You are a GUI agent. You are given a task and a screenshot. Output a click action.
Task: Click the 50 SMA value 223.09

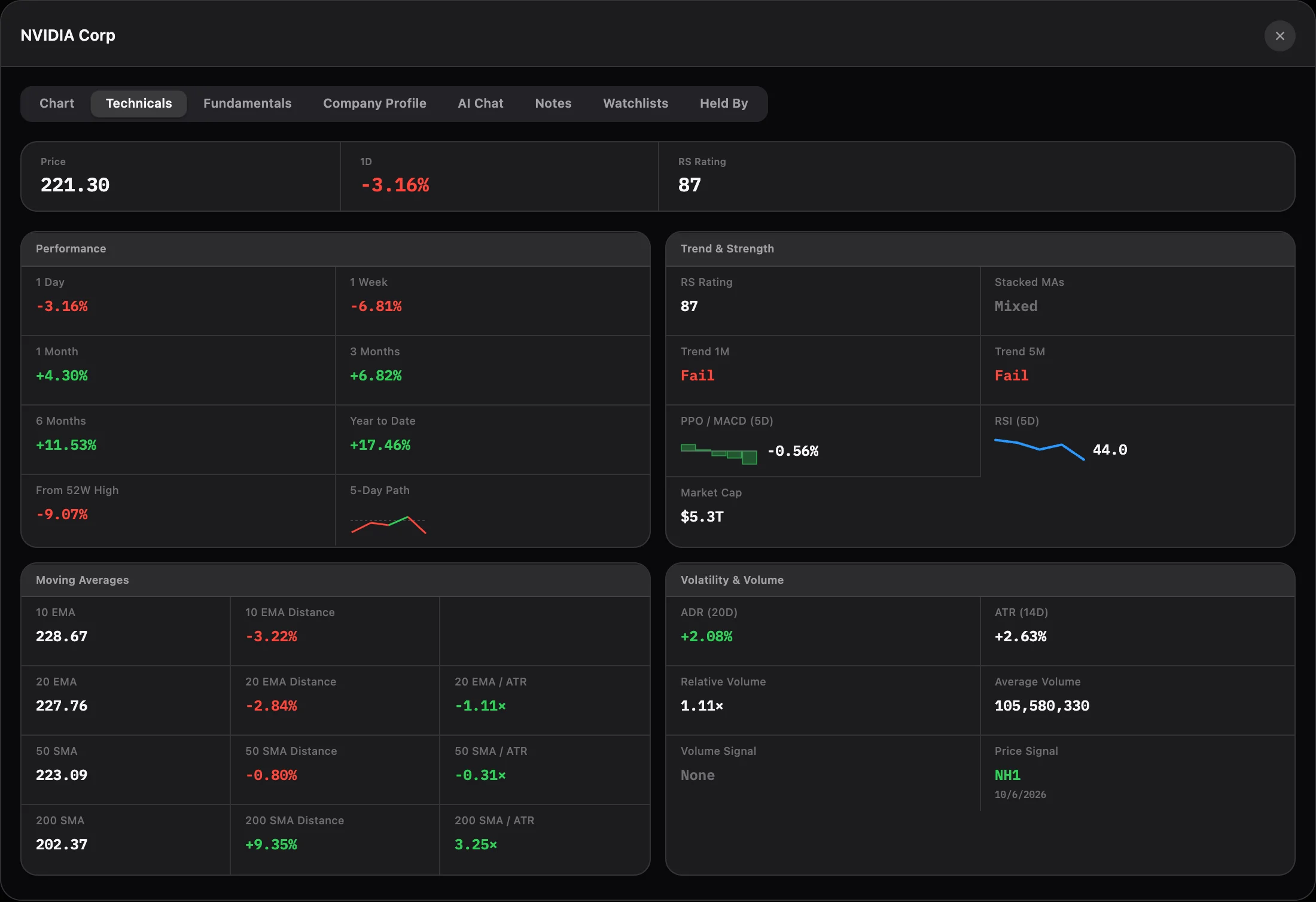point(62,775)
